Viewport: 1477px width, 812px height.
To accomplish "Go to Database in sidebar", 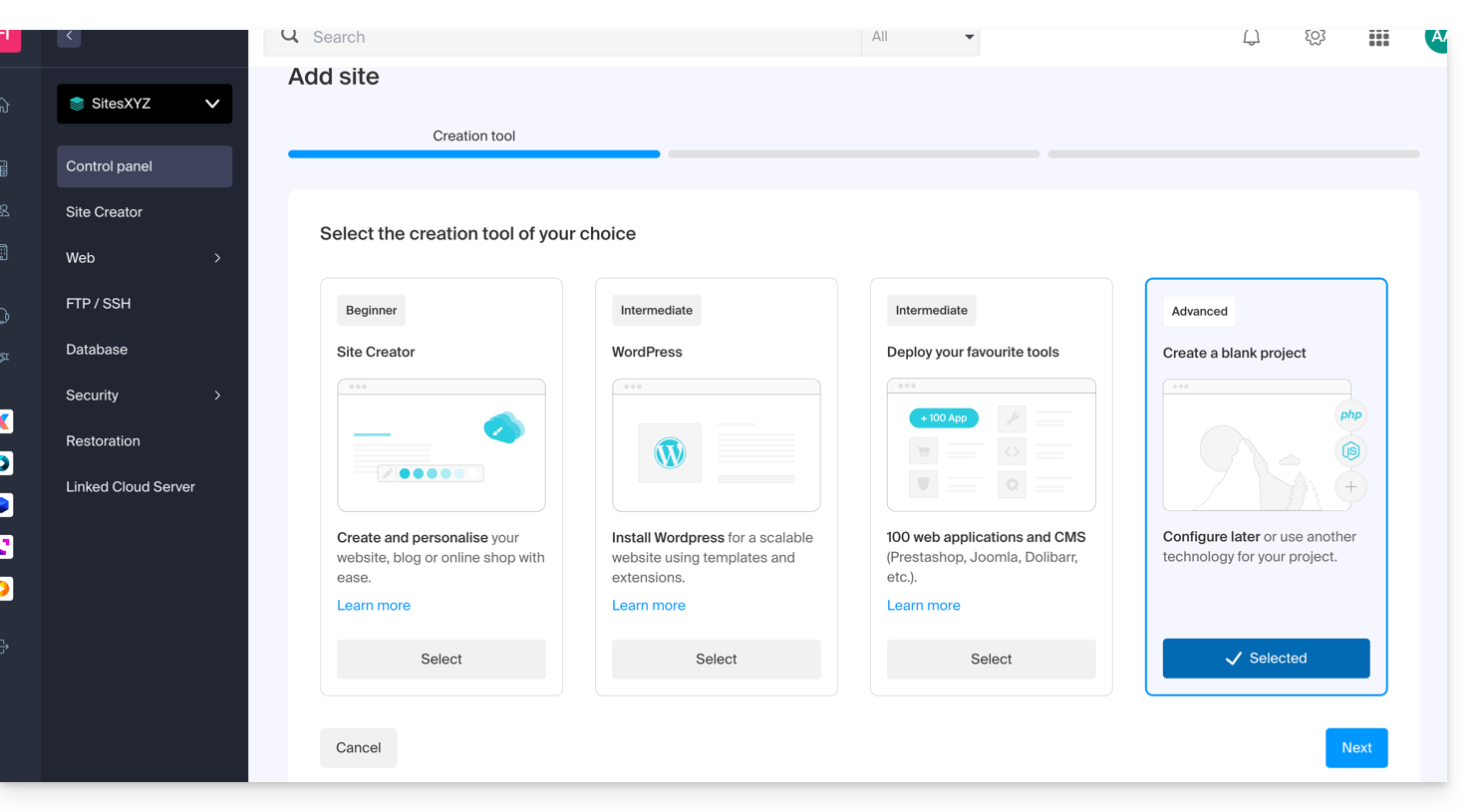I will (97, 350).
